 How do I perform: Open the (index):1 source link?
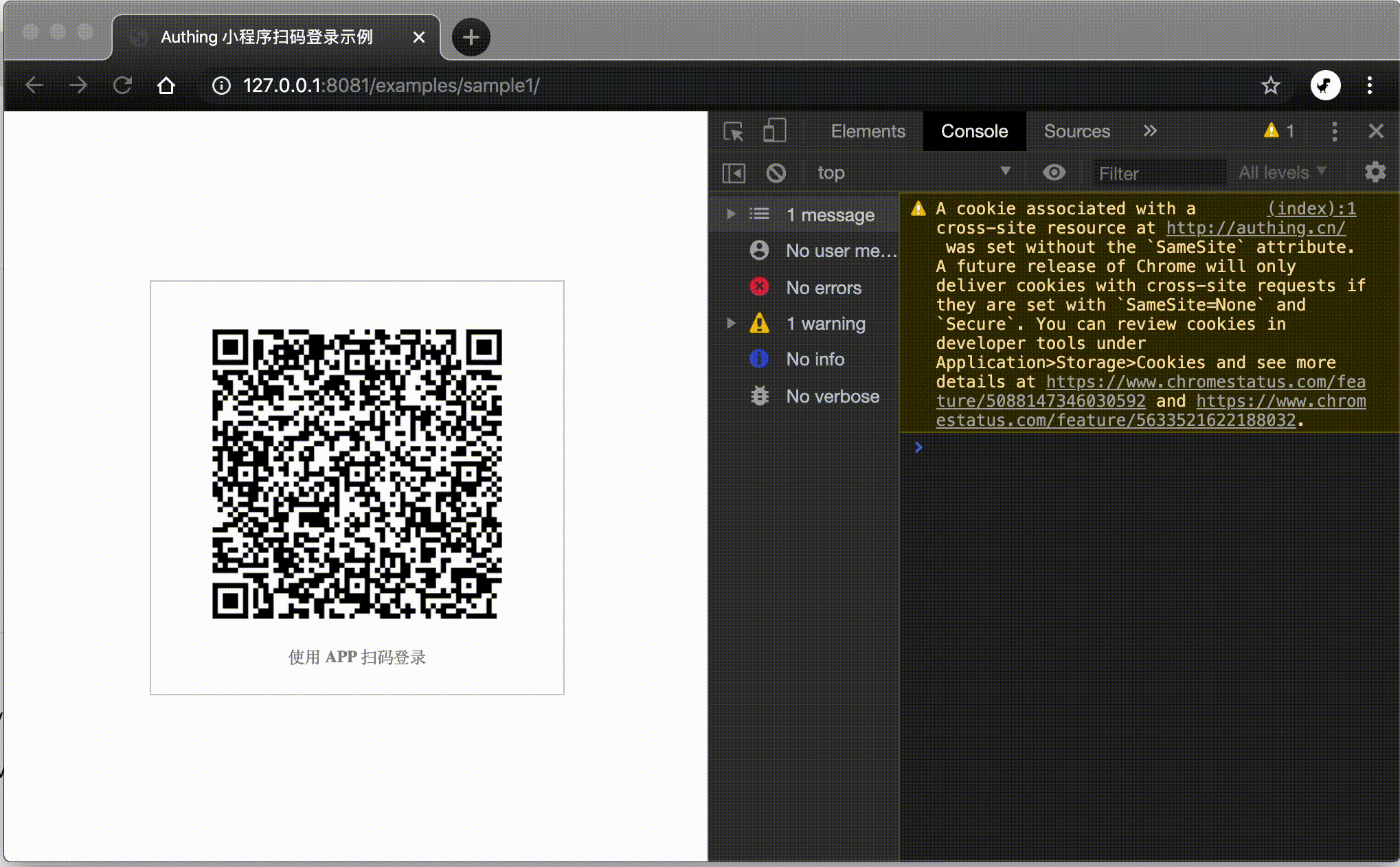point(1311,208)
